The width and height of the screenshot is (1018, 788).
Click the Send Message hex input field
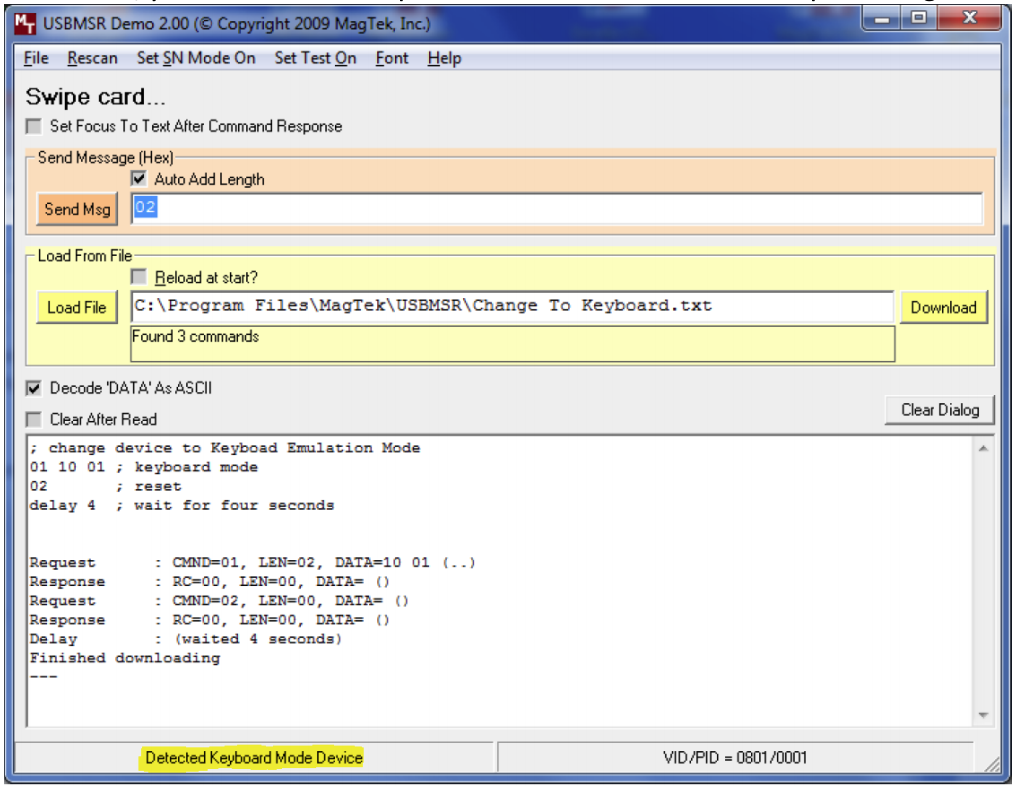pos(556,209)
